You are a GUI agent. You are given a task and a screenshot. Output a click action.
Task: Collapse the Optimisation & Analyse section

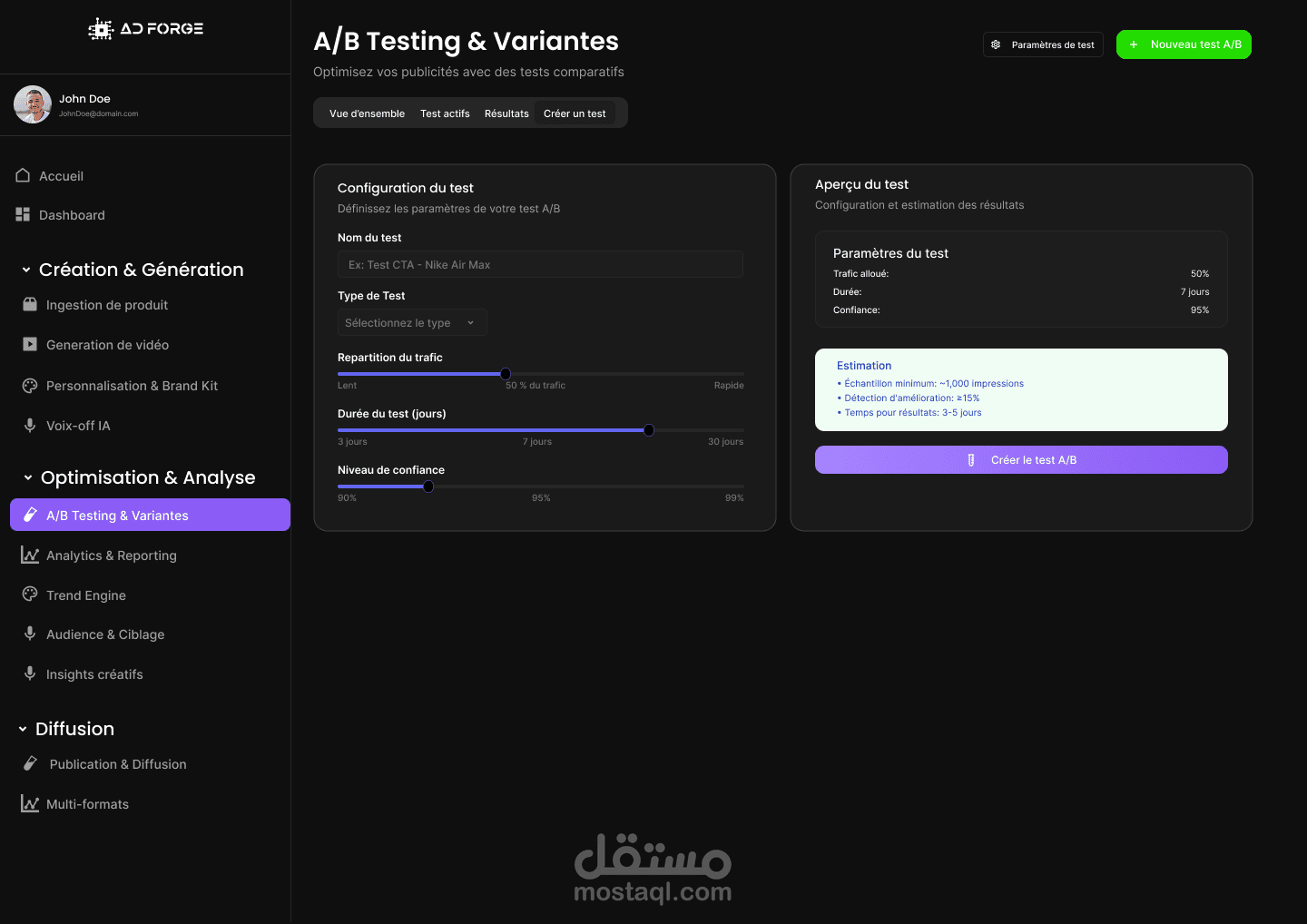(x=28, y=477)
